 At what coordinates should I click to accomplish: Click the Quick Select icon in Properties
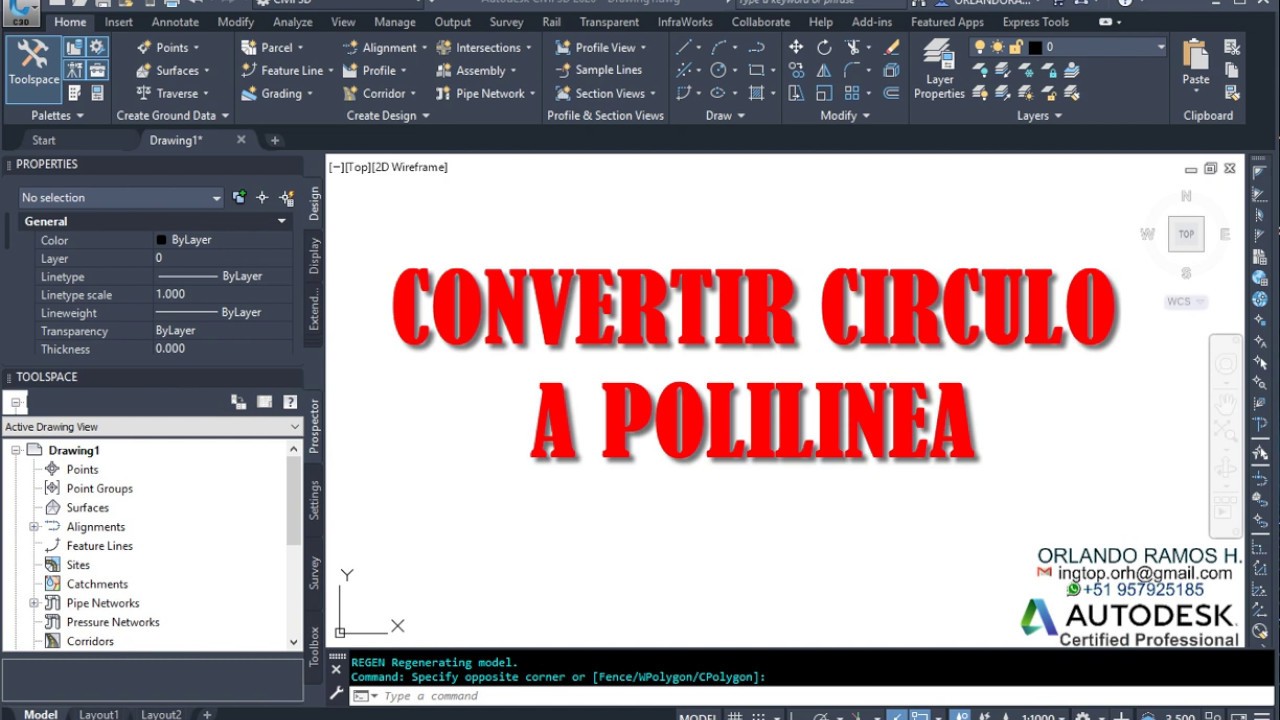pos(286,198)
